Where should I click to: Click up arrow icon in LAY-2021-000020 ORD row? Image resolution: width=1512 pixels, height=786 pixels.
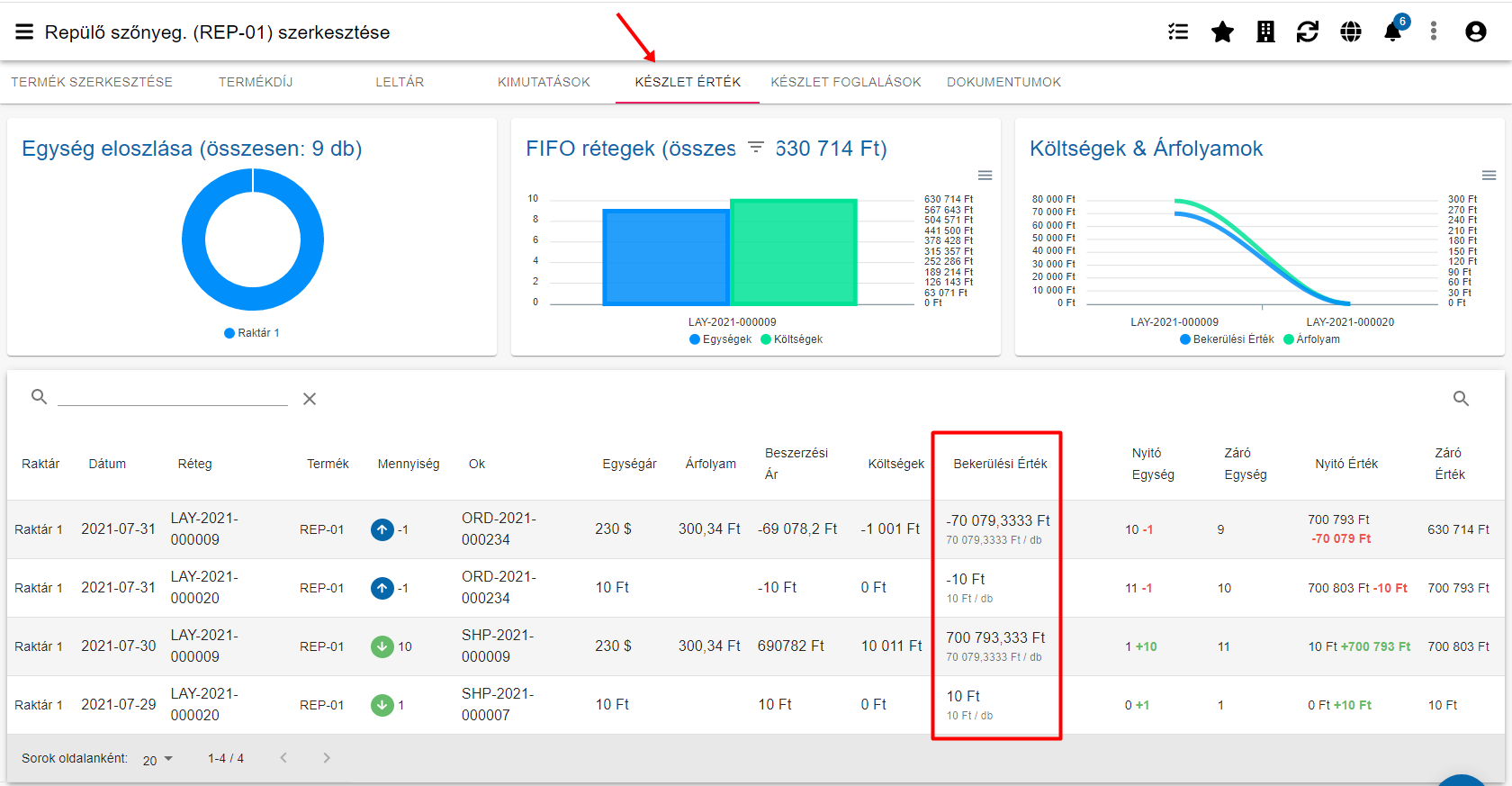coord(382,588)
